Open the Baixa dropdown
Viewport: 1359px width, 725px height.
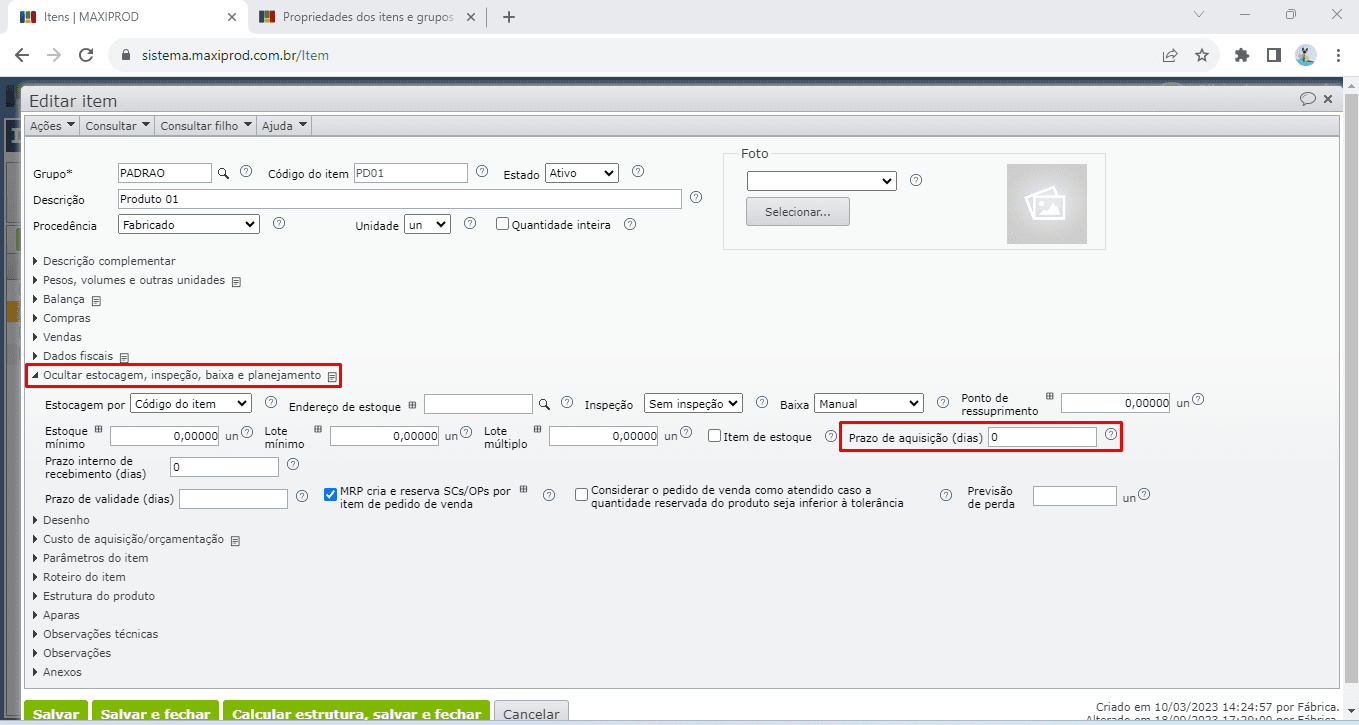[x=868, y=403]
